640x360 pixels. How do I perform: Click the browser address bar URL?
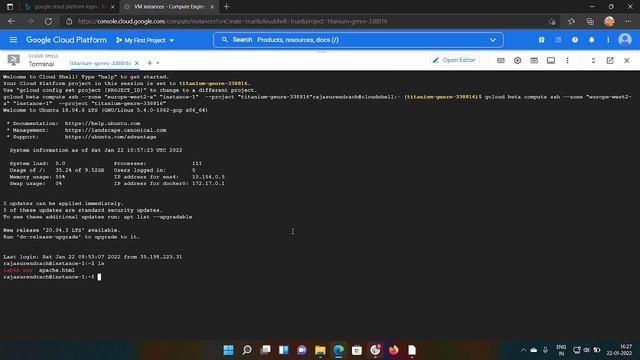(x=232, y=21)
